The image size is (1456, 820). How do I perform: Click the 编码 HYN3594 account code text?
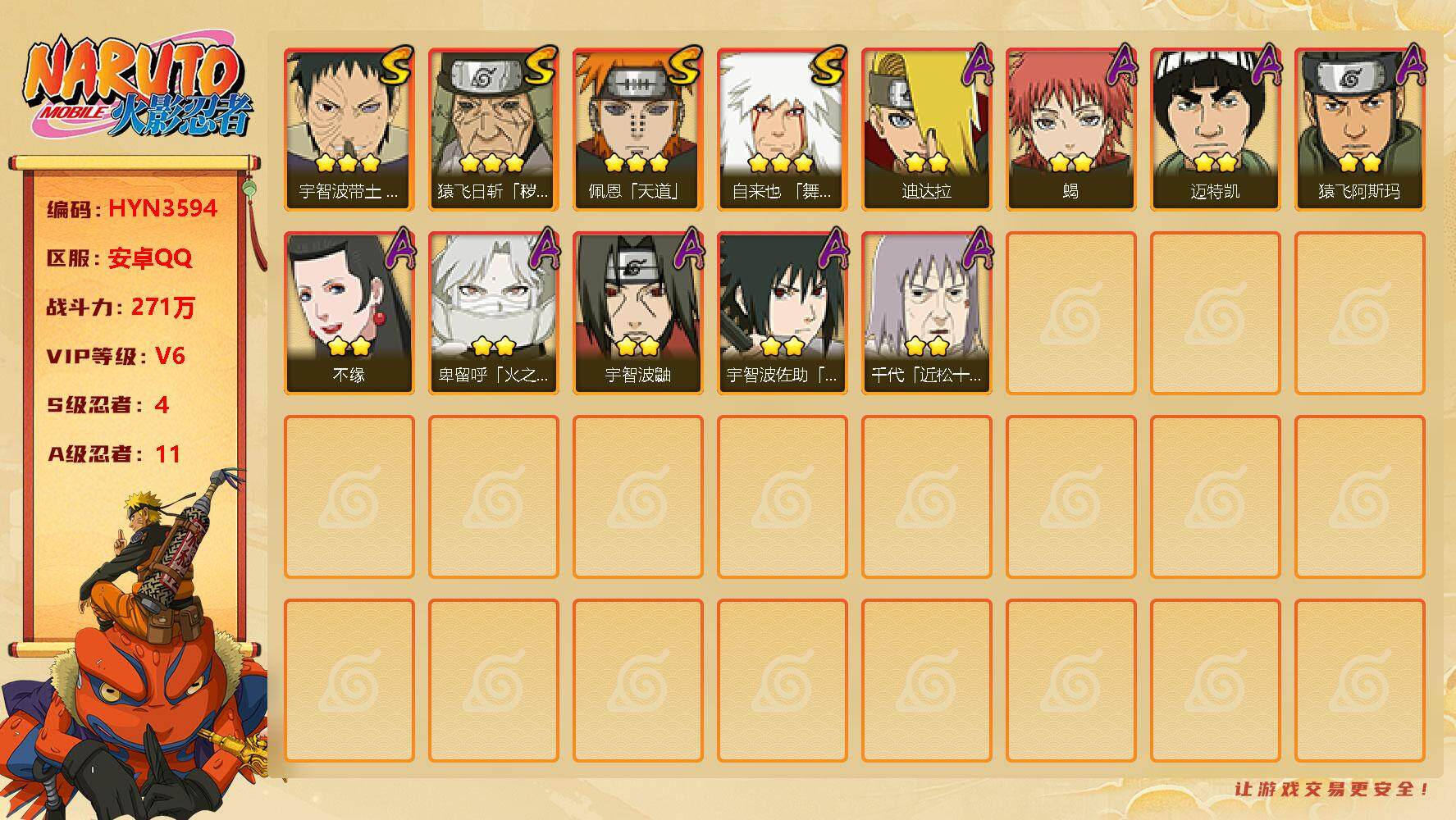132,208
